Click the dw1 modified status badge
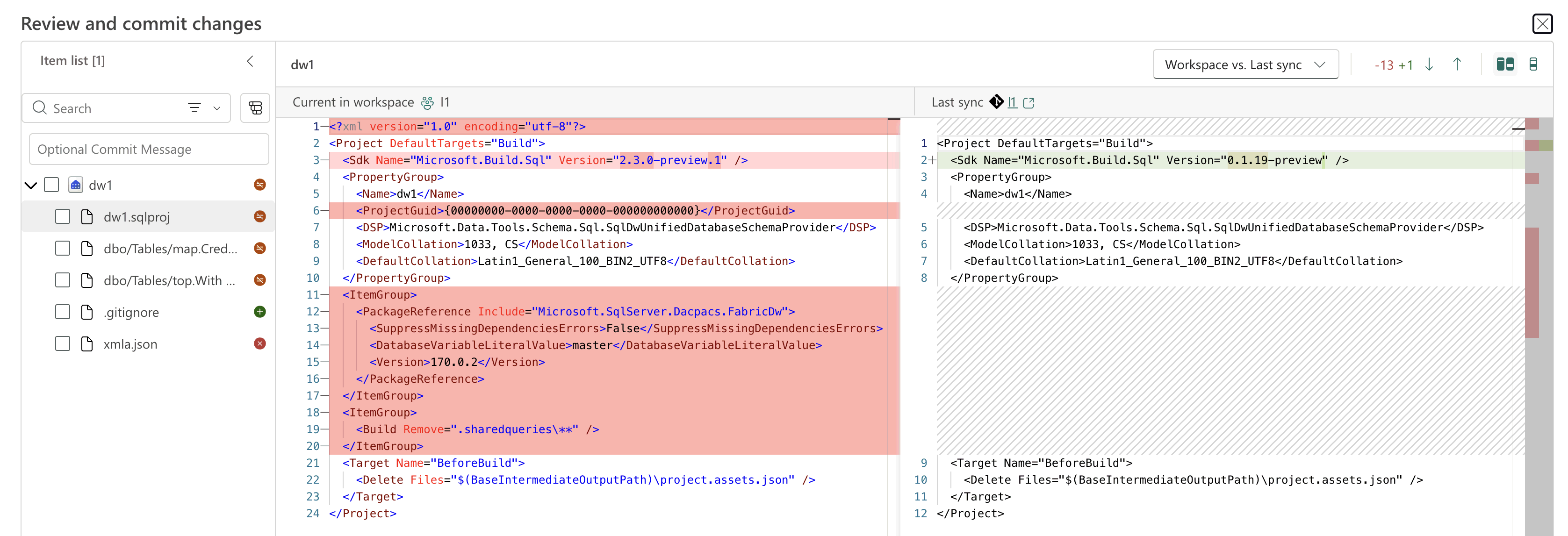Viewport: 1568px width, 536px height. pyautogui.click(x=260, y=185)
